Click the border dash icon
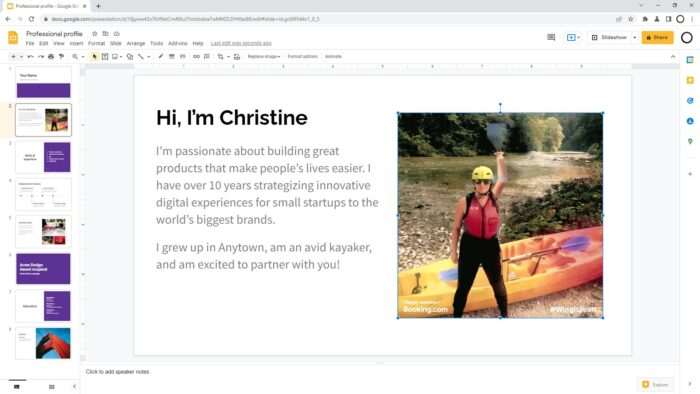 click(x=183, y=57)
